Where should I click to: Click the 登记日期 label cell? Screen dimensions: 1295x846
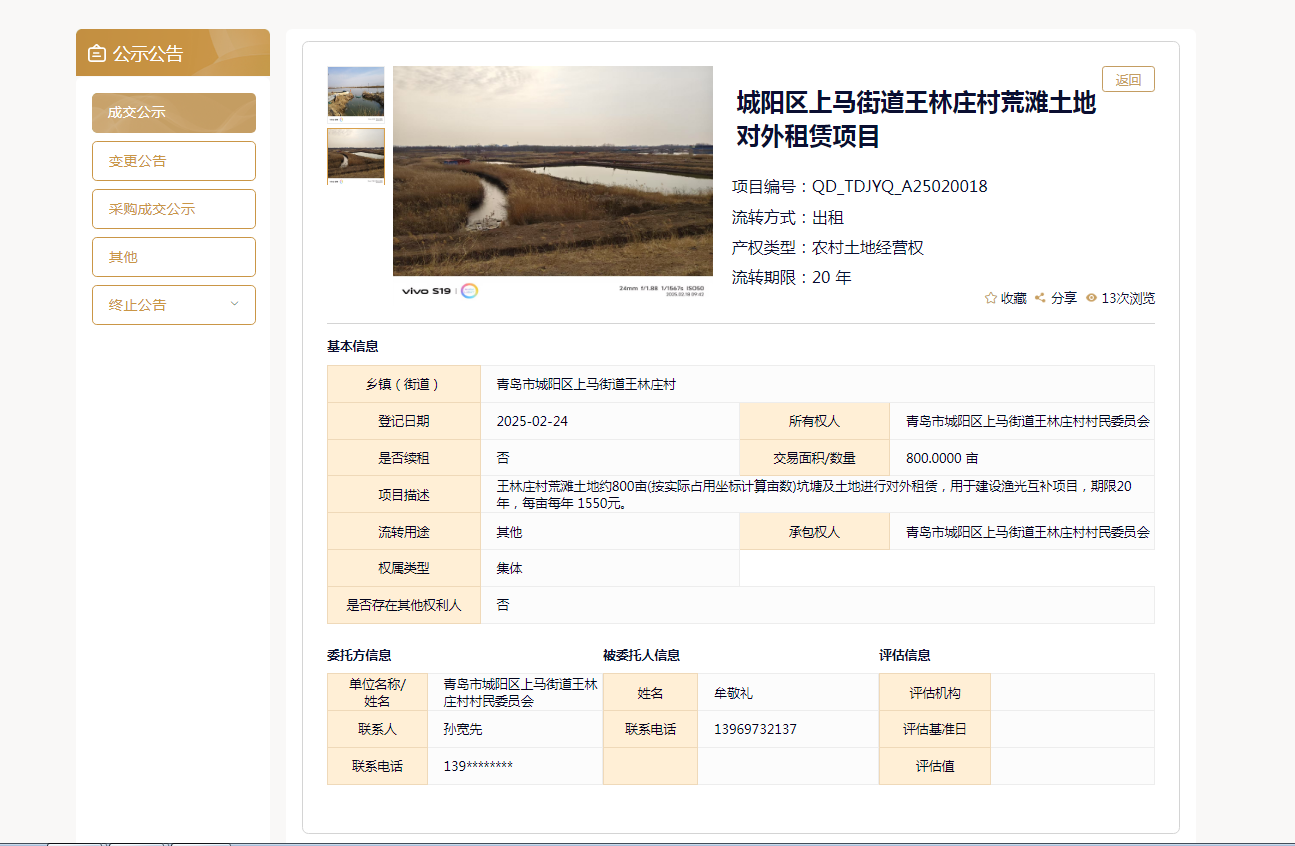pyautogui.click(x=404, y=421)
